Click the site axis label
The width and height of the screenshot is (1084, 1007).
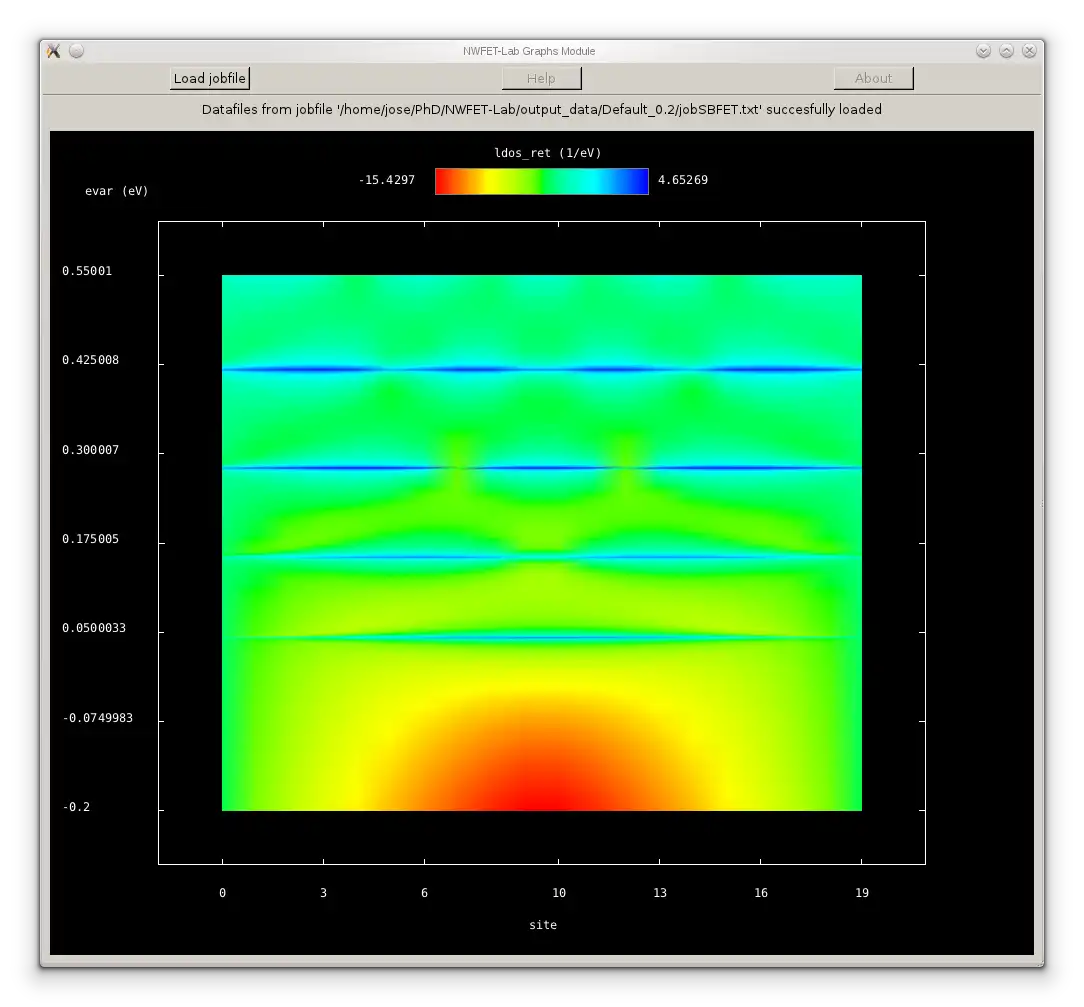point(542,925)
